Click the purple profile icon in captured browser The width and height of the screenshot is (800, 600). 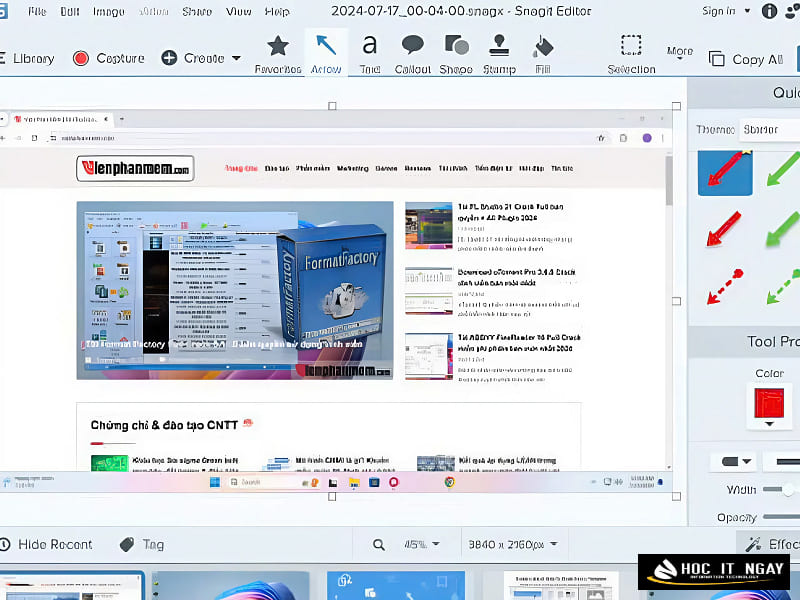647,138
